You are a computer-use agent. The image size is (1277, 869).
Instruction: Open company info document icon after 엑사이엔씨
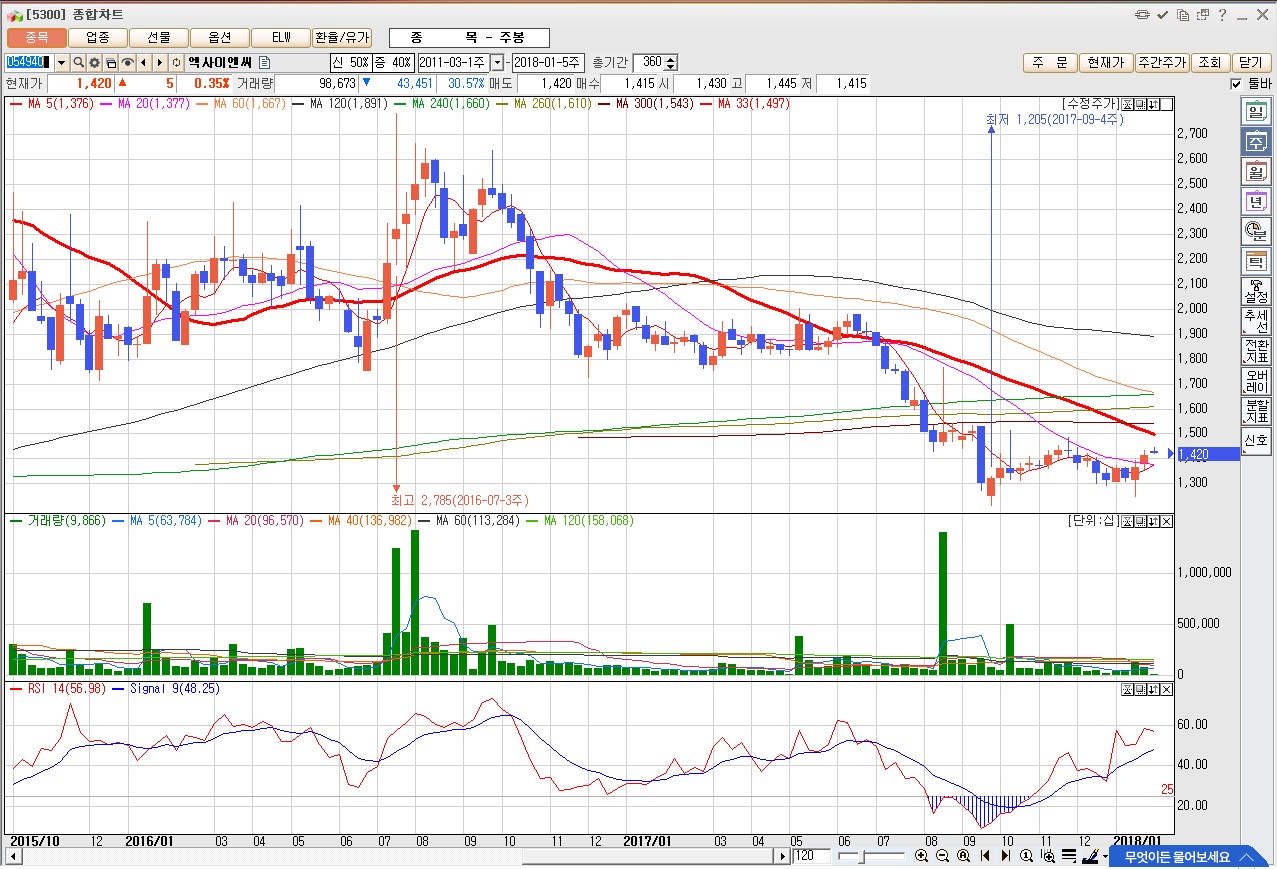click(x=264, y=62)
